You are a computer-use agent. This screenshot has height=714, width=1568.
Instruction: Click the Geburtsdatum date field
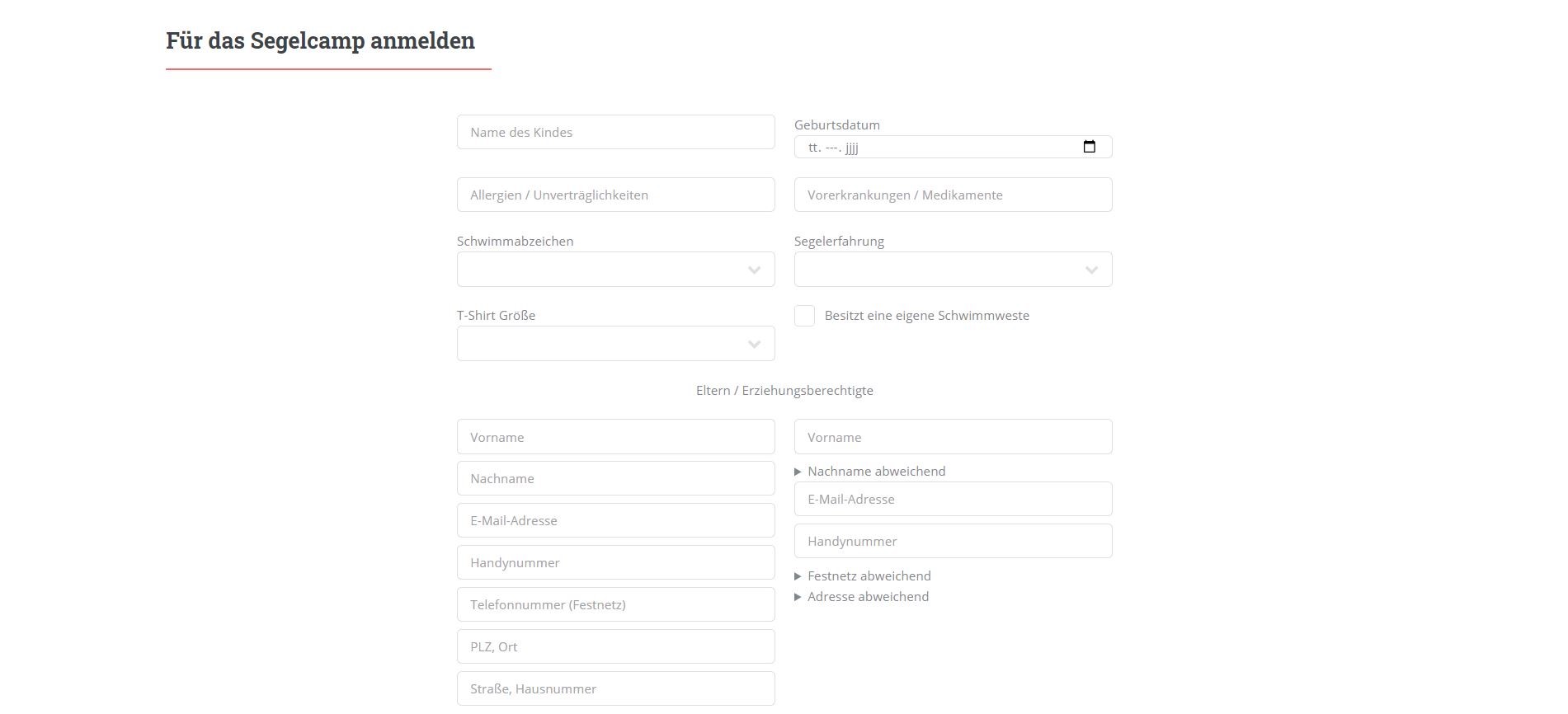point(953,147)
